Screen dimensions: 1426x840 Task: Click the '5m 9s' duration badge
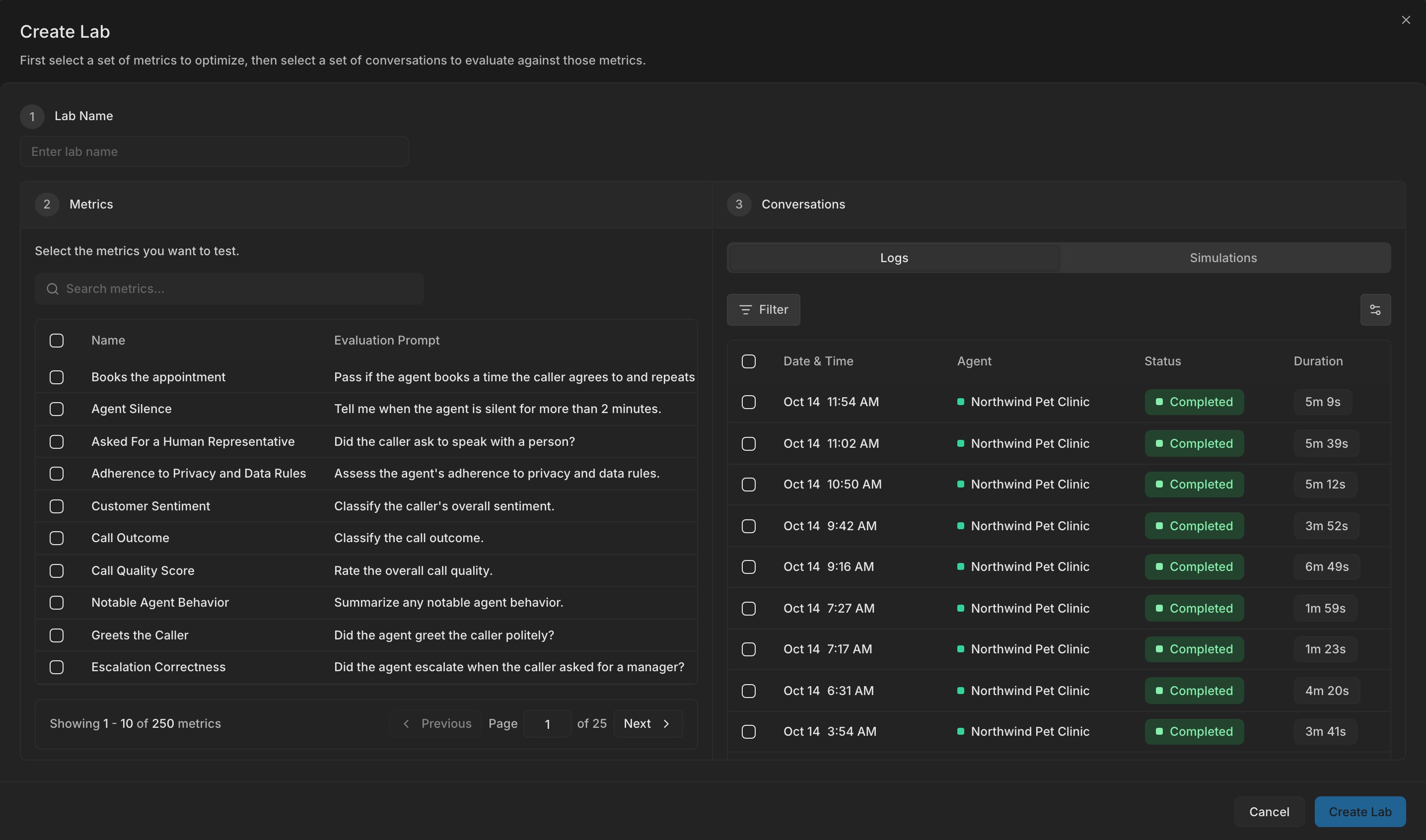click(1322, 402)
